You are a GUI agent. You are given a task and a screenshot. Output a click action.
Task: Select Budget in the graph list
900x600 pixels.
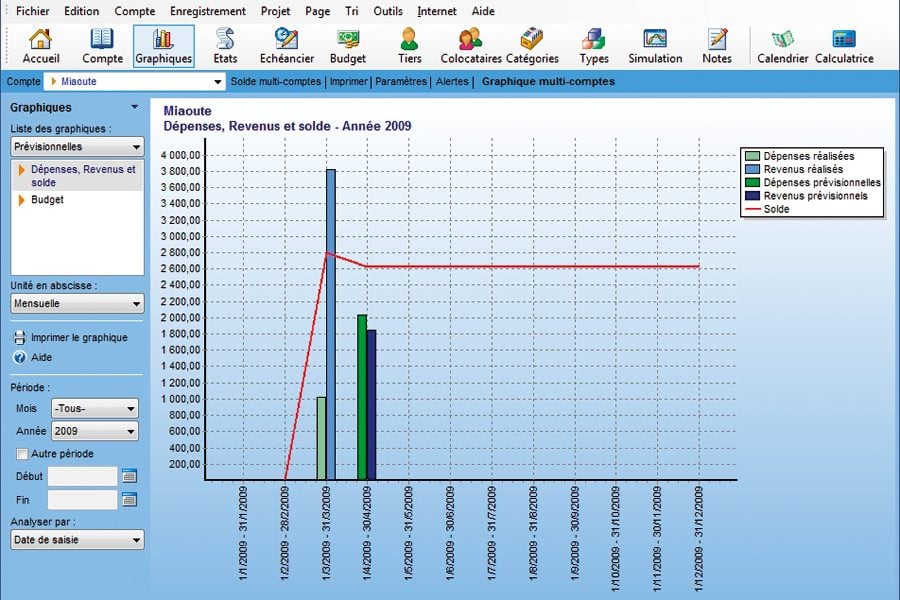[x=47, y=200]
